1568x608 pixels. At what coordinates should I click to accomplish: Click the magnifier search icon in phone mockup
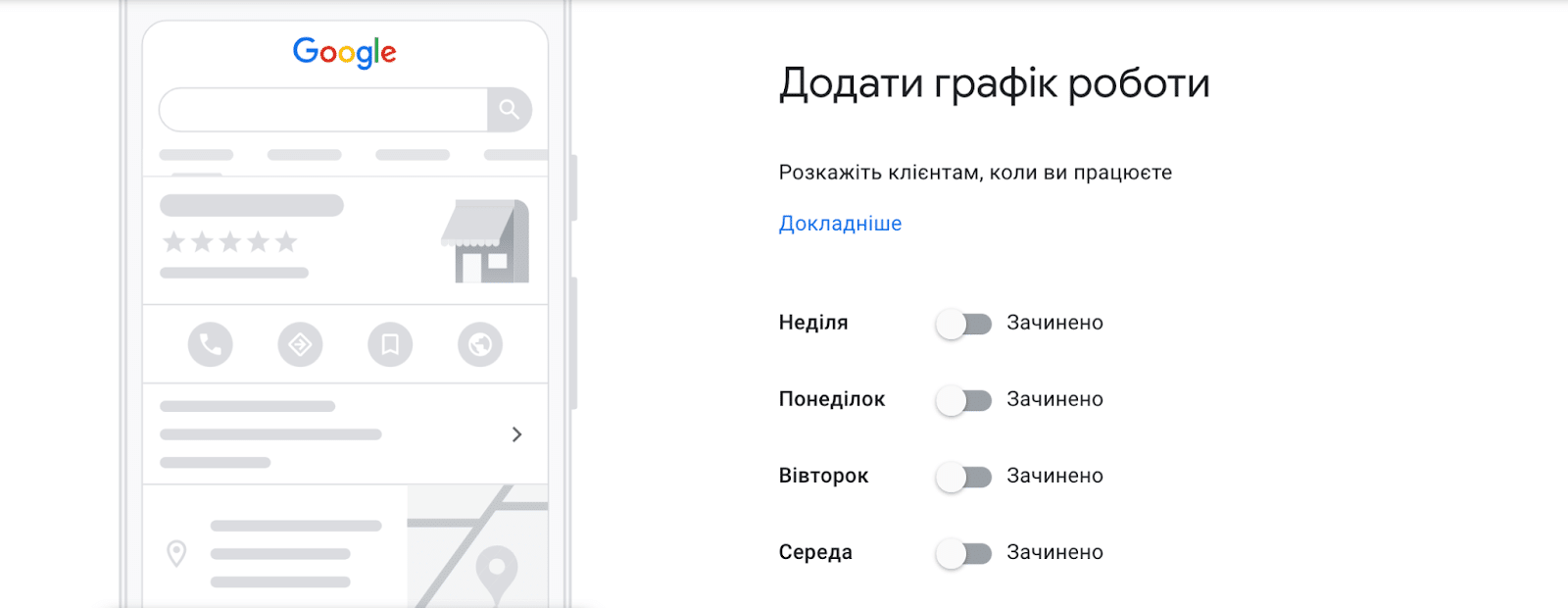(510, 109)
